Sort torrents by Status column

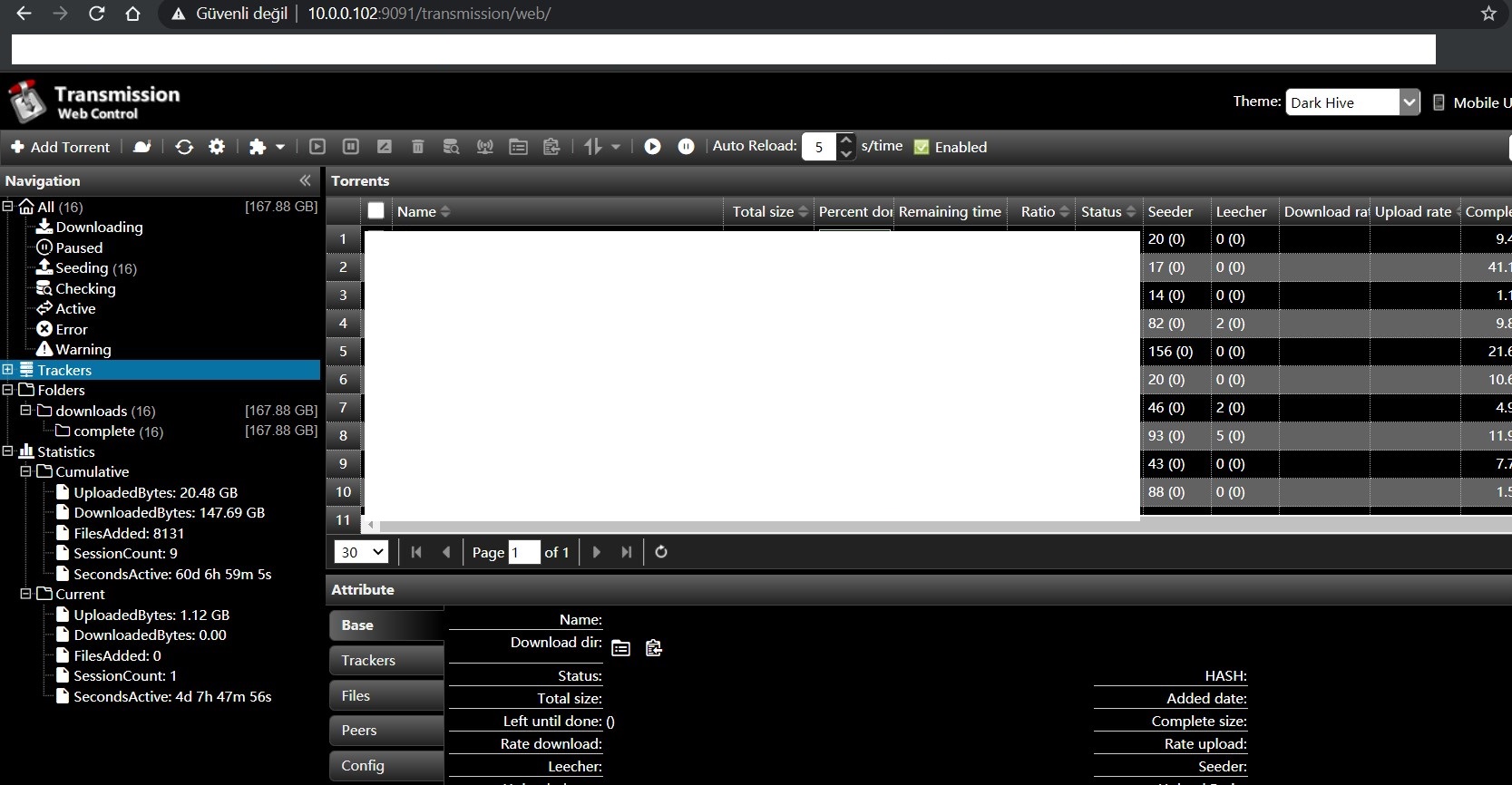(1108, 211)
